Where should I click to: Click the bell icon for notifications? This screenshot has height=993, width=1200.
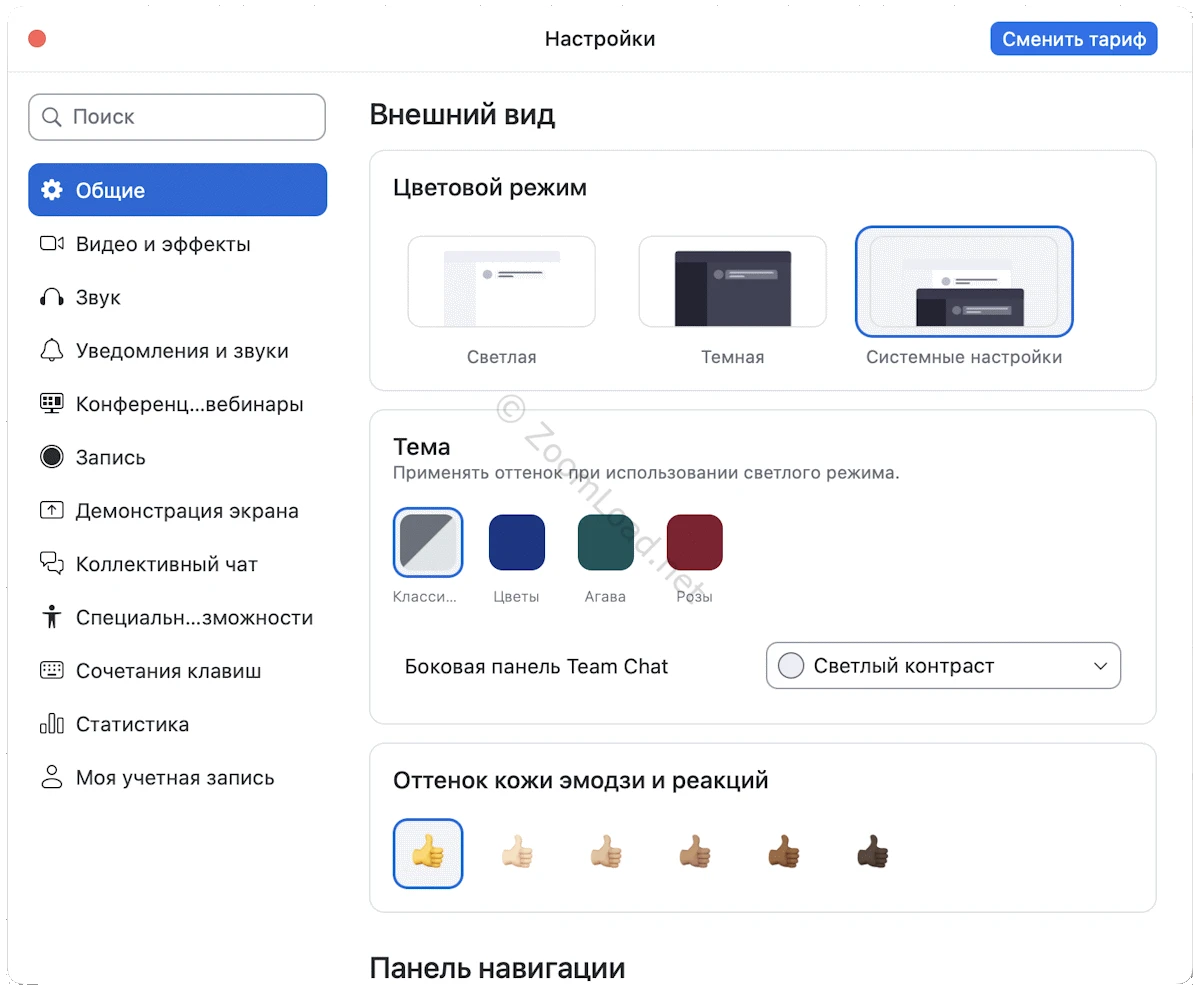51,351
